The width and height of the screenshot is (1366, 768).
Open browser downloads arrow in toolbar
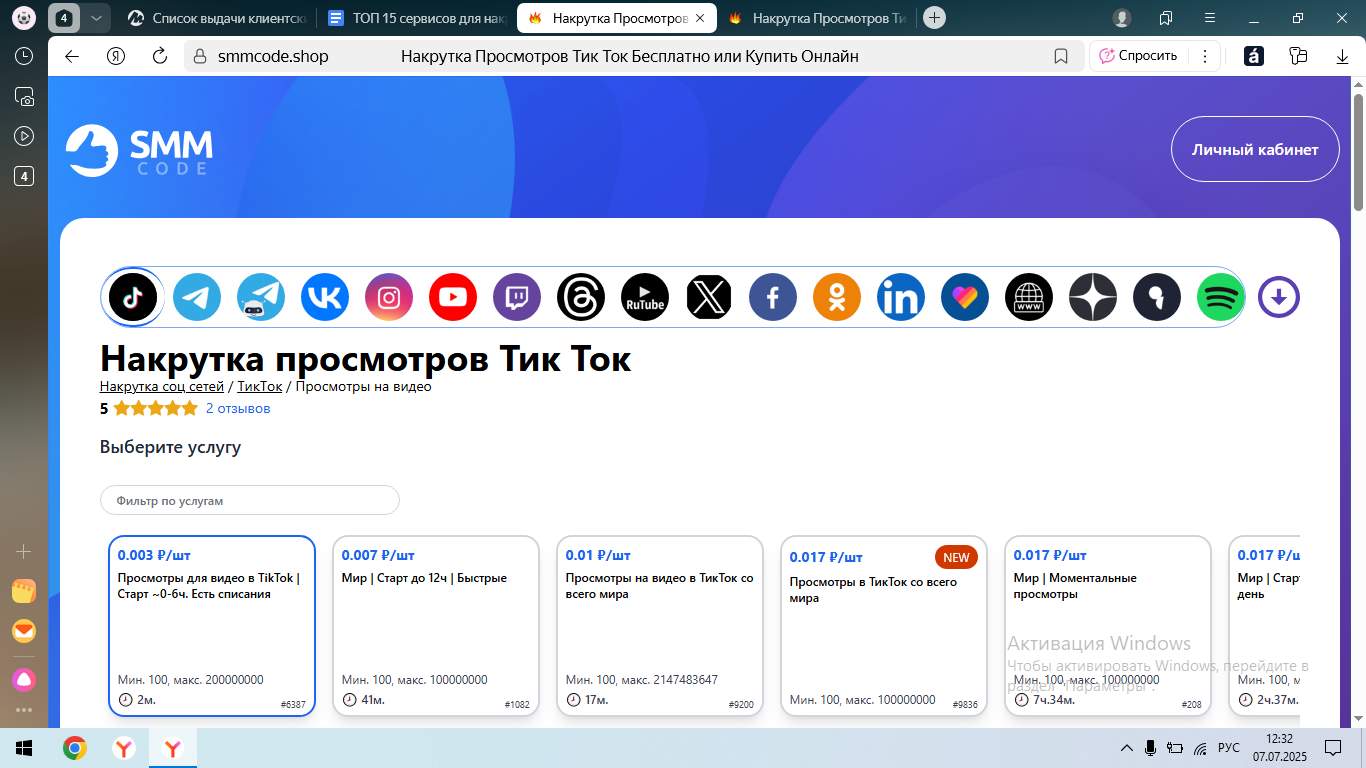coord(1342,57)
